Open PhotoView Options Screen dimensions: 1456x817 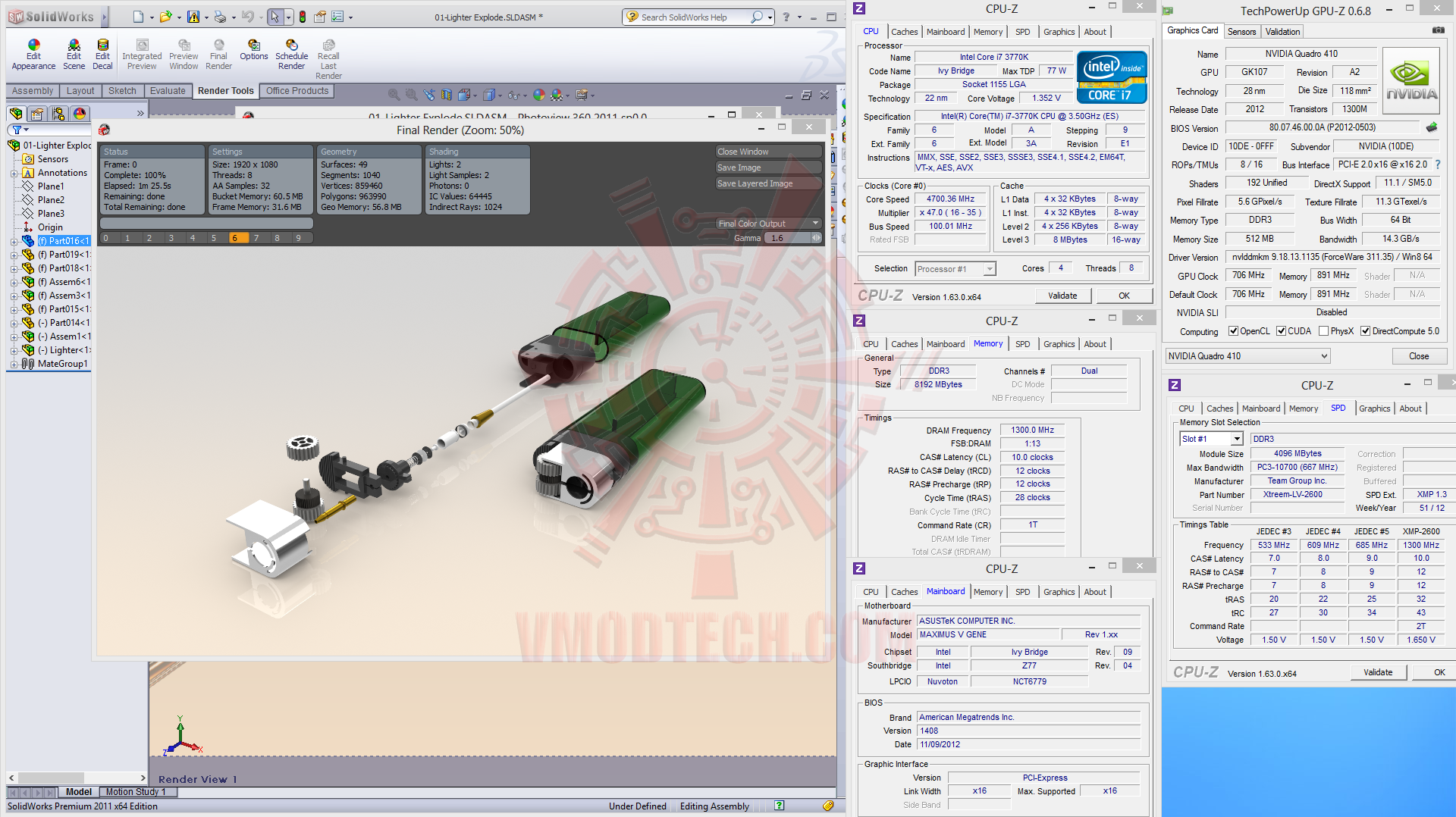254,51
